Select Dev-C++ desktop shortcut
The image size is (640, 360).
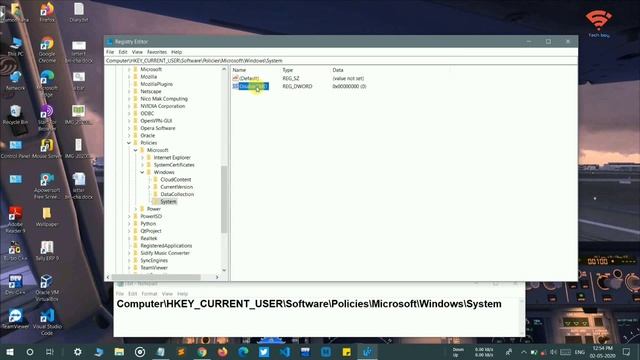point(16,284)
